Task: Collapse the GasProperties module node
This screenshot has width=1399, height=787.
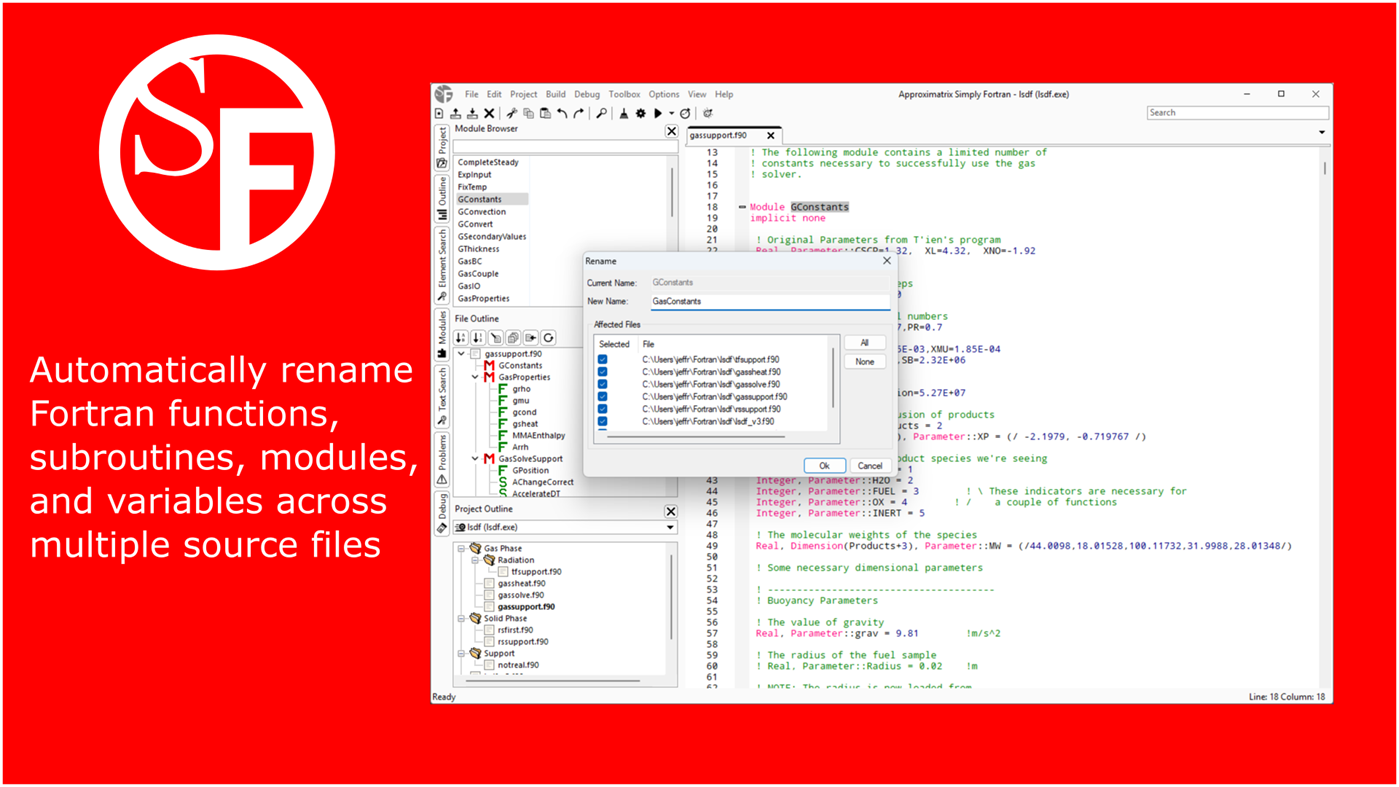Action: pos(475,377)
